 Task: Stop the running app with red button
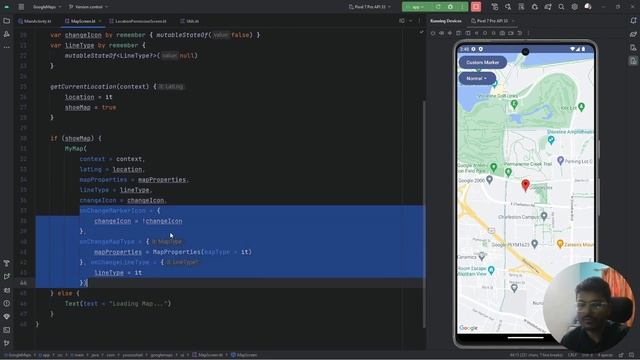coord(476,7)
